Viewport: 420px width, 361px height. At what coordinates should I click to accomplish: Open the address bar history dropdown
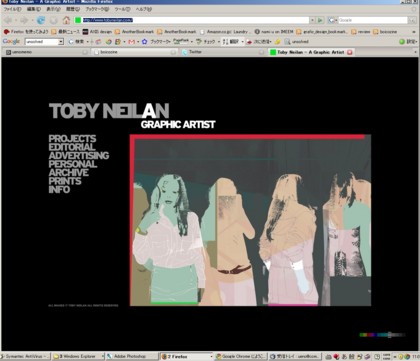tap(312, 20)
